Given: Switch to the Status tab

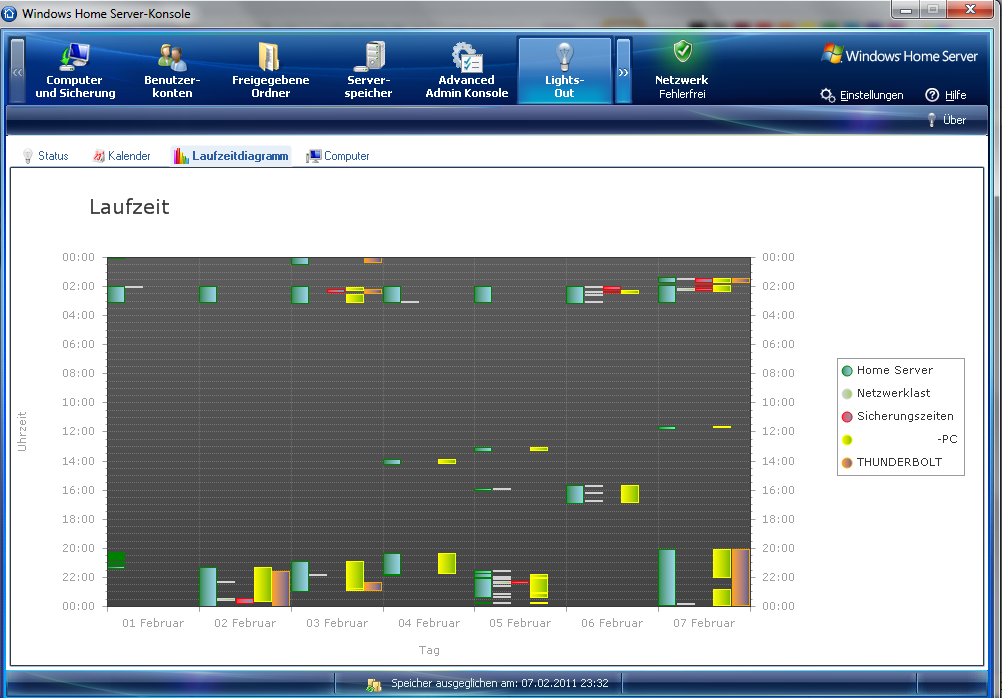Looking at the screenshot, I should 45,156.
